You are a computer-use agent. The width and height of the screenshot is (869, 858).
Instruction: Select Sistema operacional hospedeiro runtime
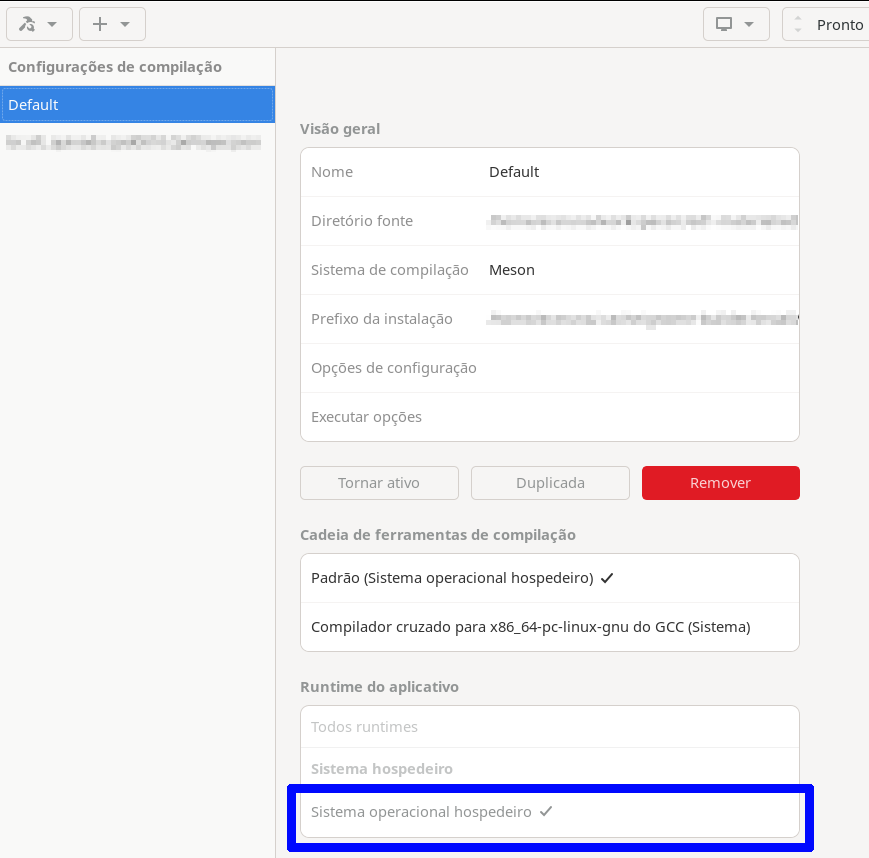[x=549, y=812]
